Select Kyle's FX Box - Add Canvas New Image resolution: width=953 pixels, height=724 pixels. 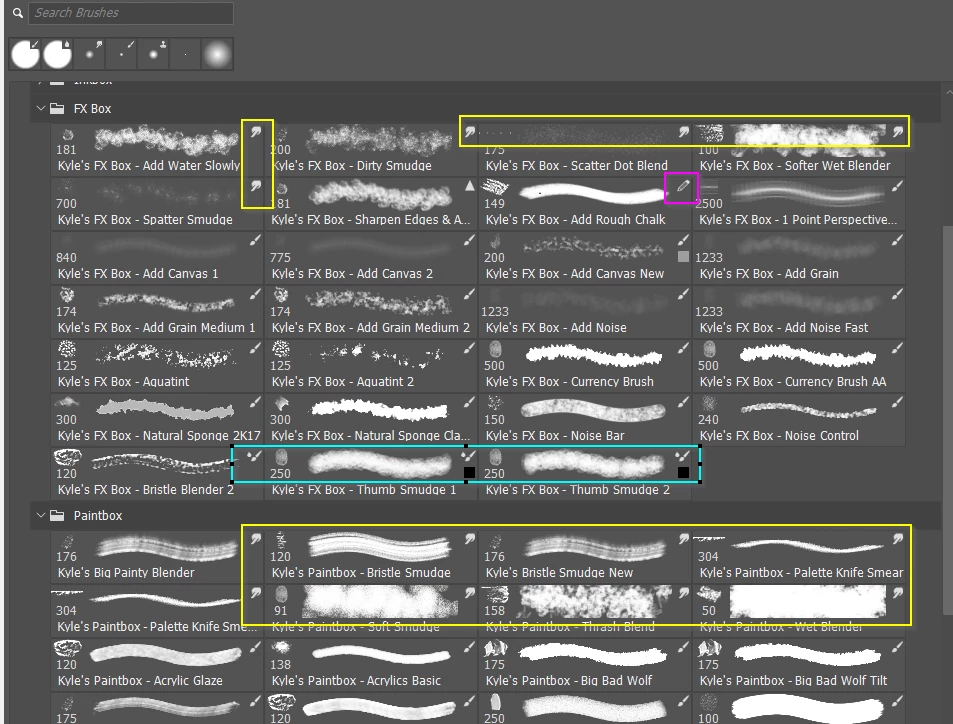click(x=585, y=258)
